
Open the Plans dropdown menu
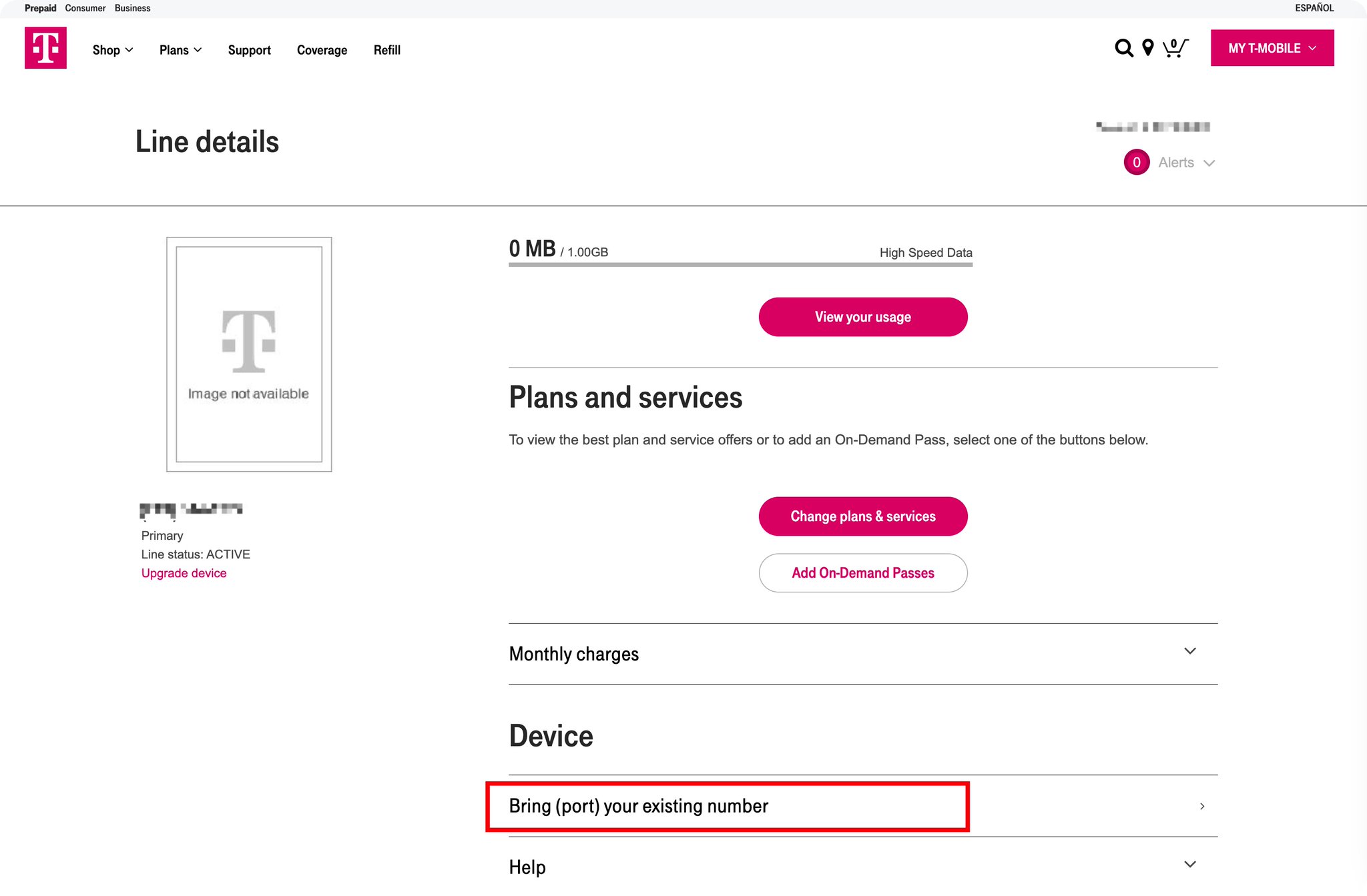pos(180,49)
